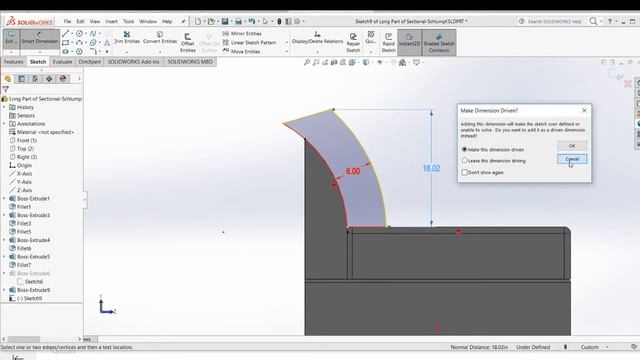Image resolution: width=640 pixels, height=360 pixels.
Task: Toggle Shaded Sketch Contours
Action: click(439, 42)
